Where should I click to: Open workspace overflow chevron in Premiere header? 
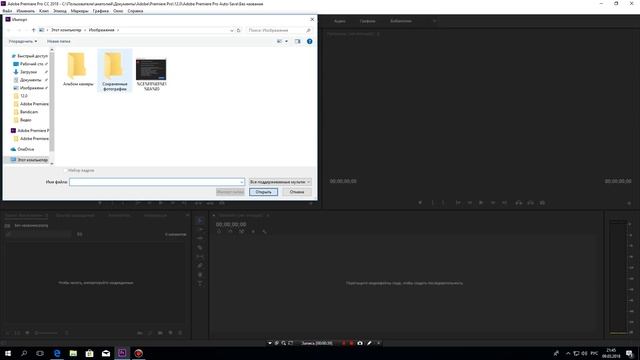(434, 21)
